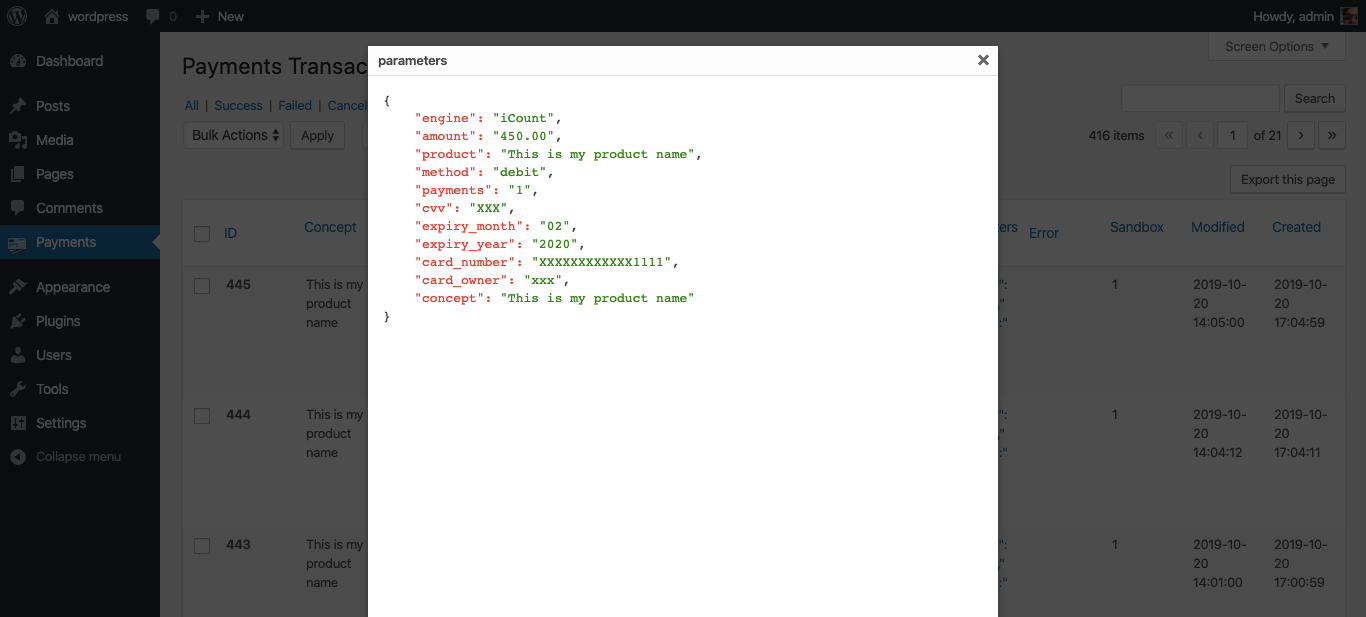
Task: Click the "450.00" amount value
Action: 524,136
